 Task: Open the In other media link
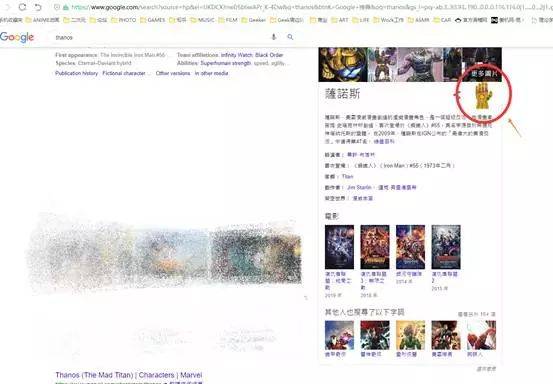click(x=212, y=73)
